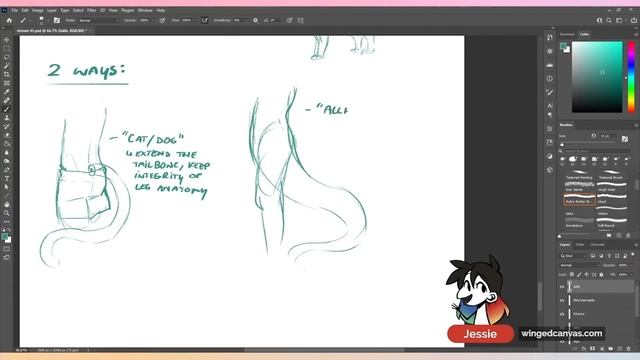This screenshot has height=360, width=640.
Task: Add layer style via fx icon
Action: (584, 349)
